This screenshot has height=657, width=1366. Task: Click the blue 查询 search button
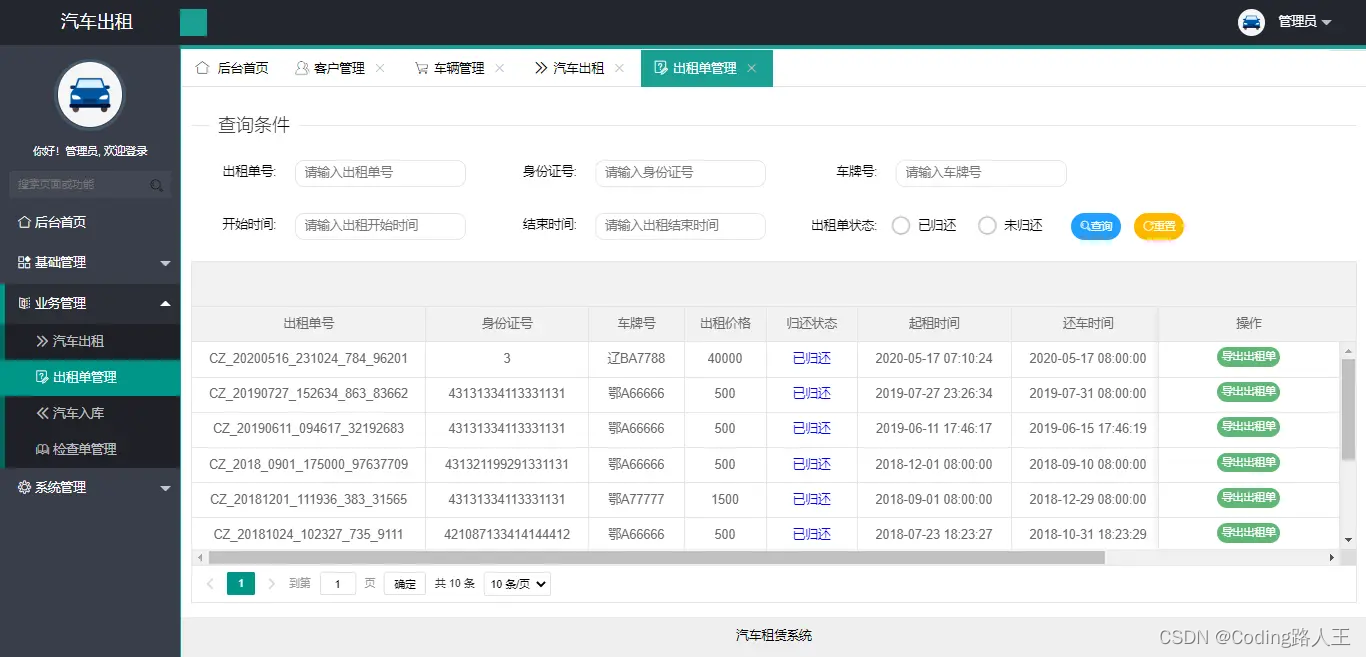[1096, 226]
